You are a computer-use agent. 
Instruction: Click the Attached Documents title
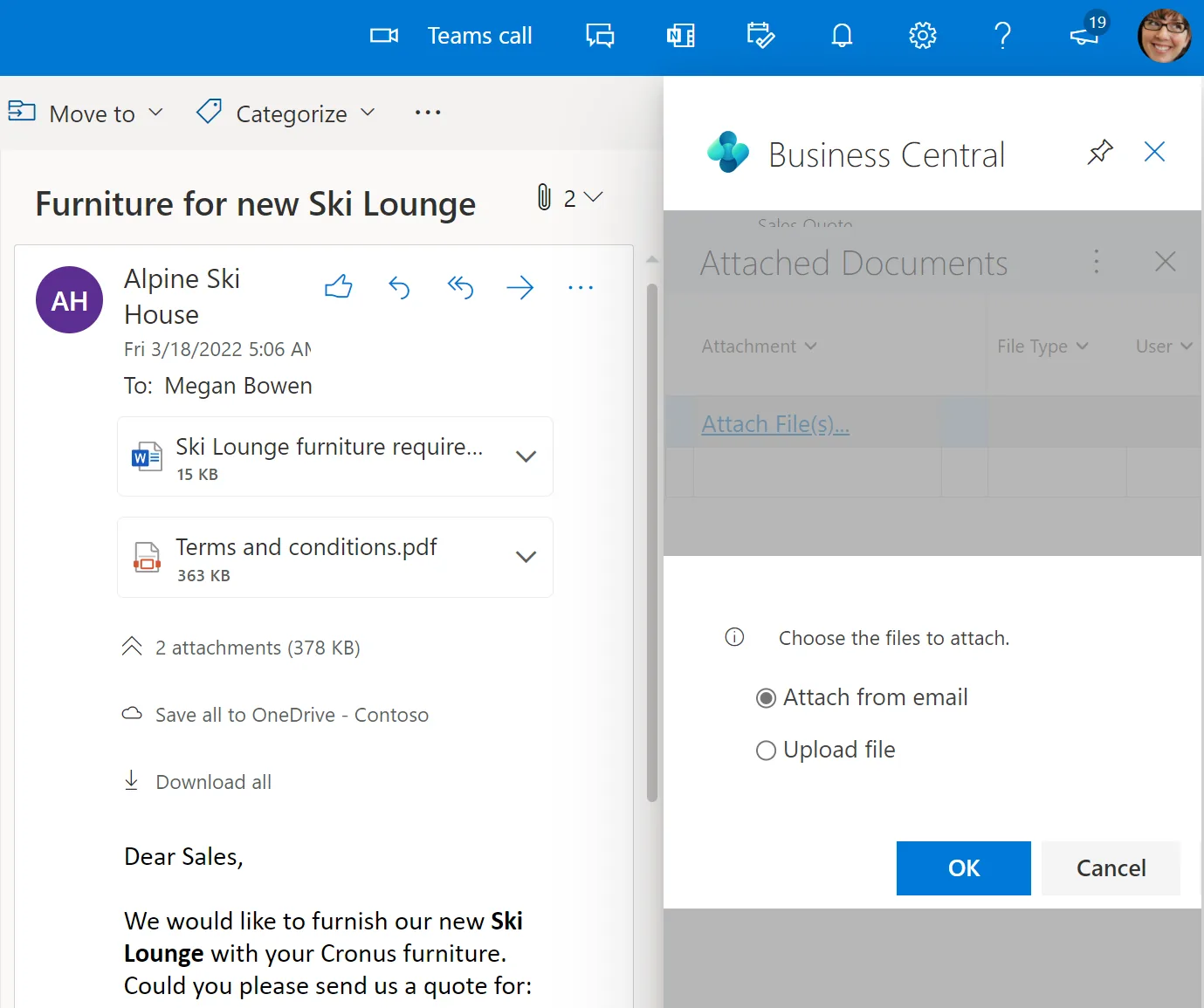854,263
